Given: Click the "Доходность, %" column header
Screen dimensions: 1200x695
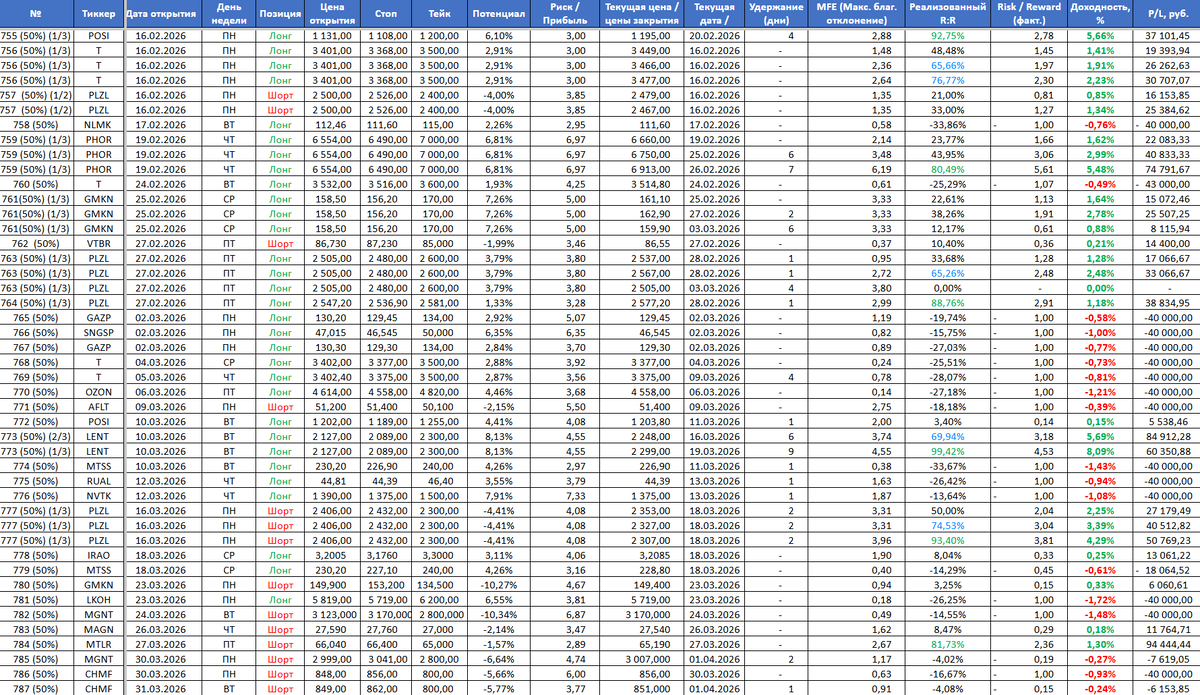Looking at the screenshot, I should (1100, 15).
